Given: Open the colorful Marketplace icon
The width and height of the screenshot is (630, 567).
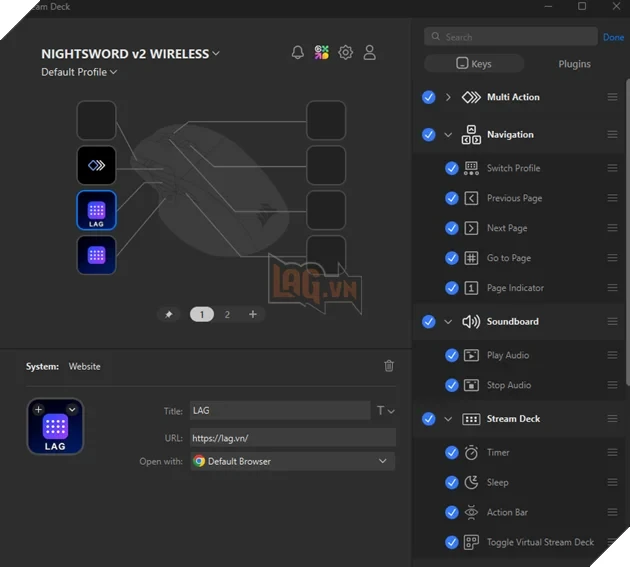Looking at the screenshot, I should pos(321,52).
